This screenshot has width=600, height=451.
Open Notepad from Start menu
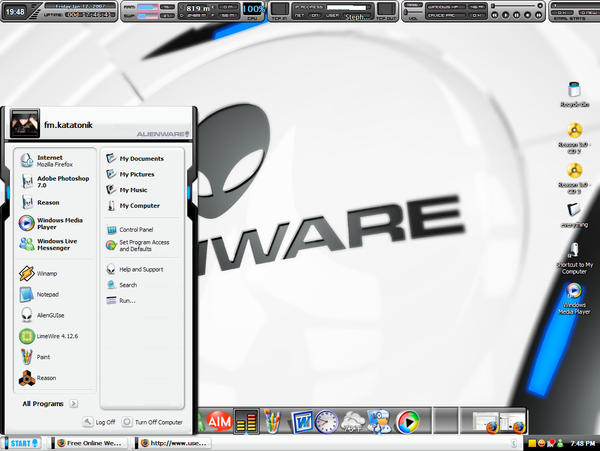pyautogui.click(x=39, y=295)
